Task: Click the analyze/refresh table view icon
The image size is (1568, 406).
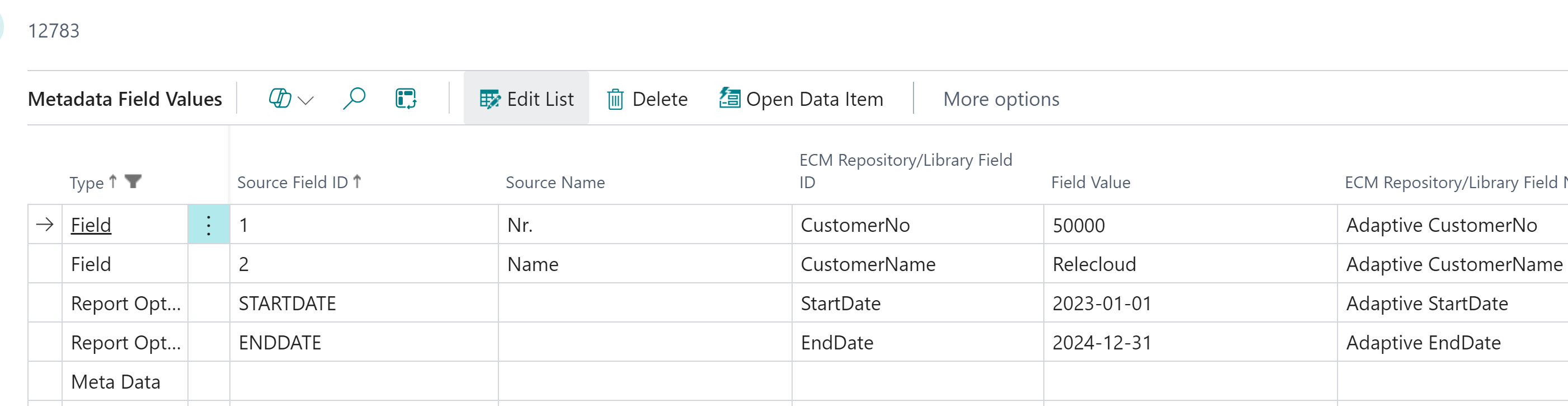Action: [x=406, y=99]
